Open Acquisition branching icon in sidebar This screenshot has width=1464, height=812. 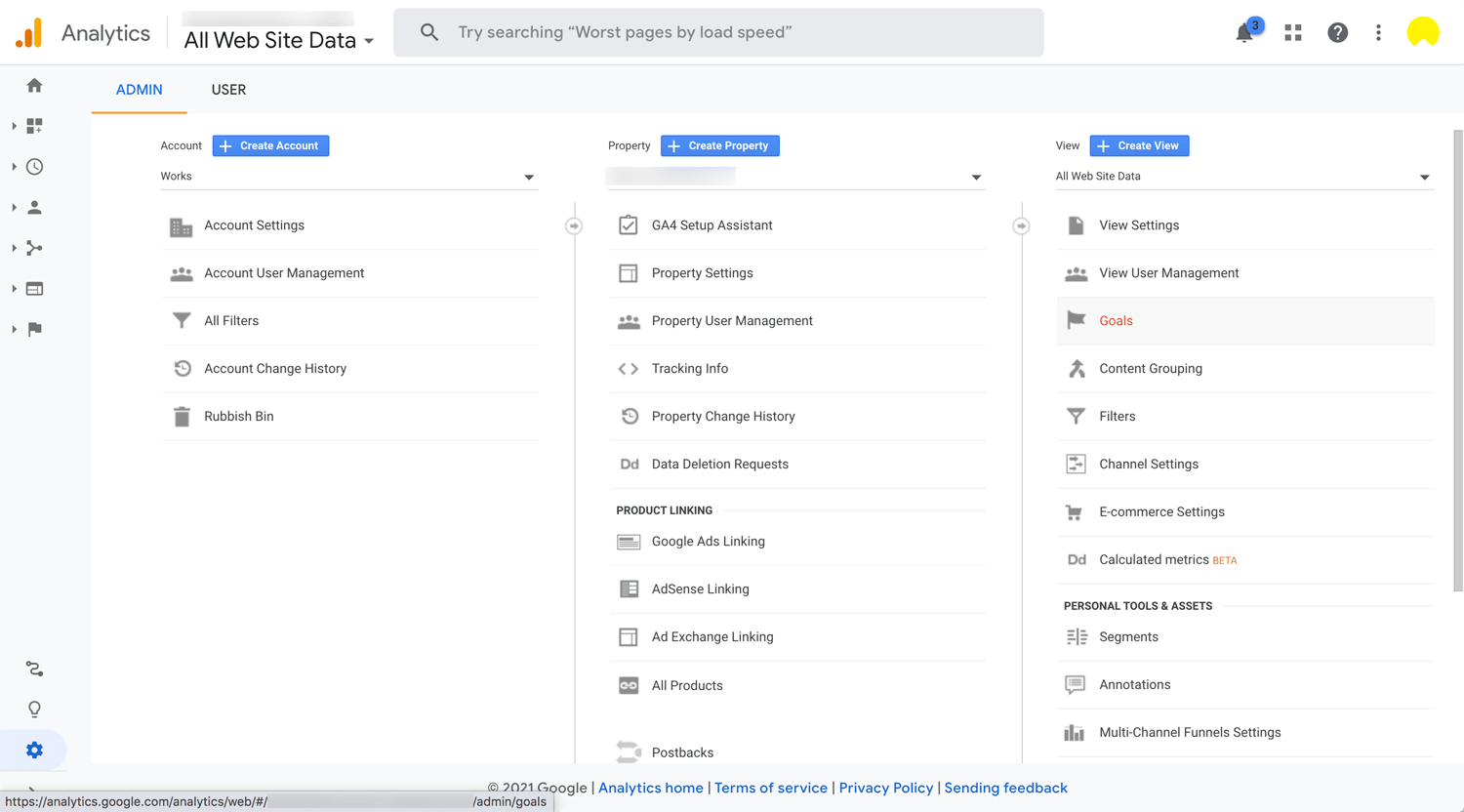pos(34,248)
